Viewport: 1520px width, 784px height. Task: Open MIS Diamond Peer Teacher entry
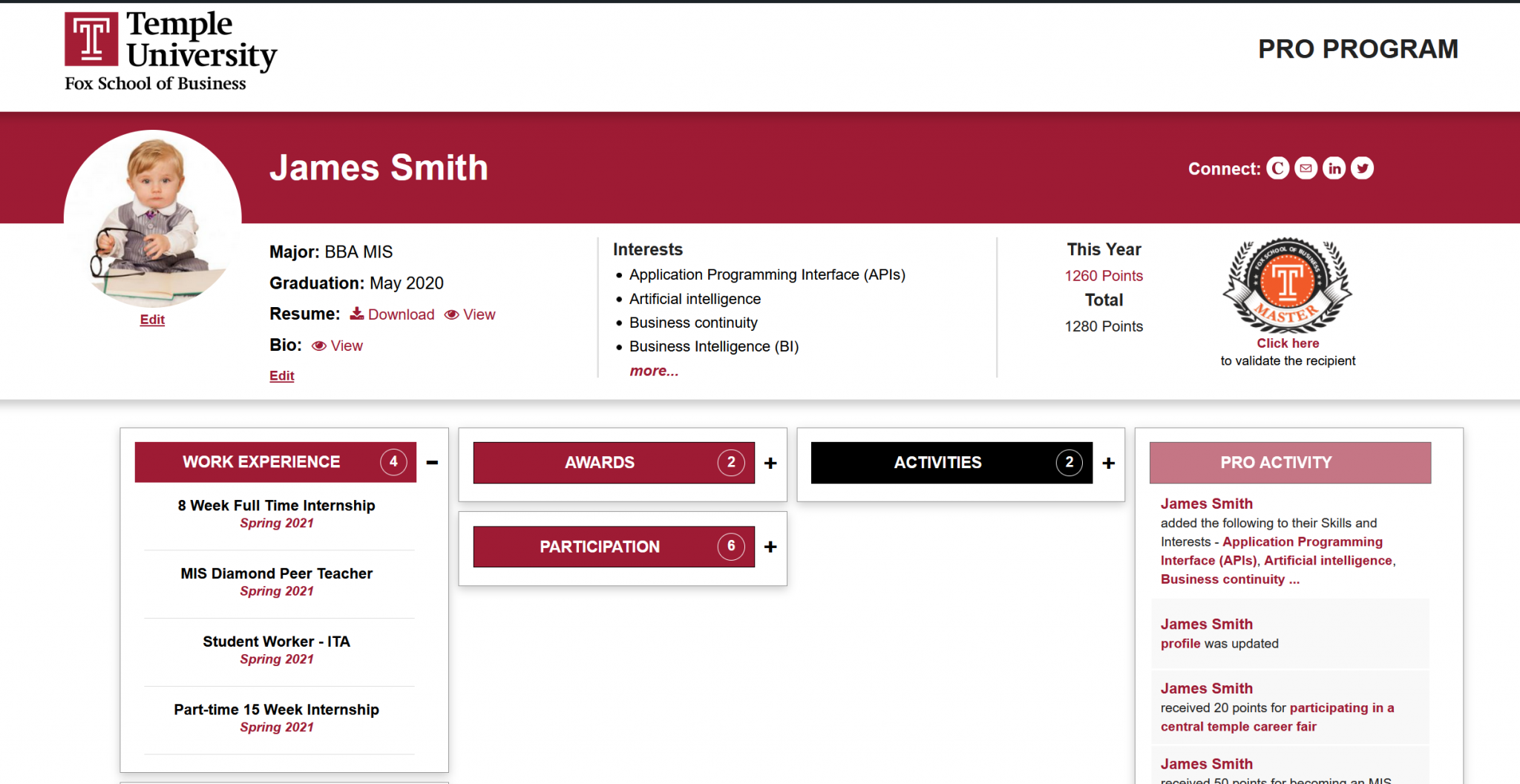pyautogui.click(x=277, y=573)
